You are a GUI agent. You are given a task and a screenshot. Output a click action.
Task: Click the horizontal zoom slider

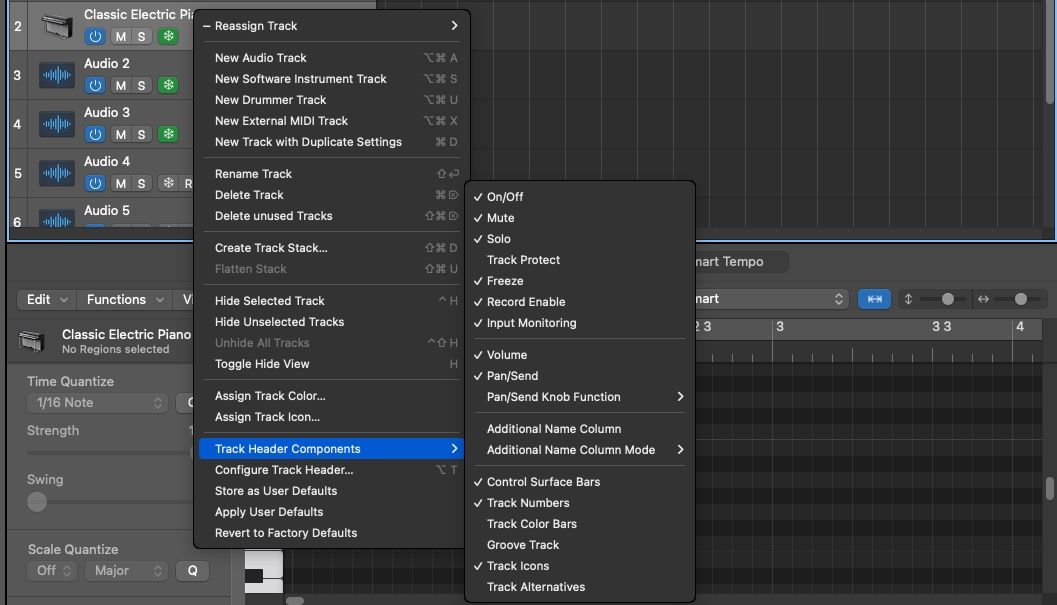(1020, 298)
